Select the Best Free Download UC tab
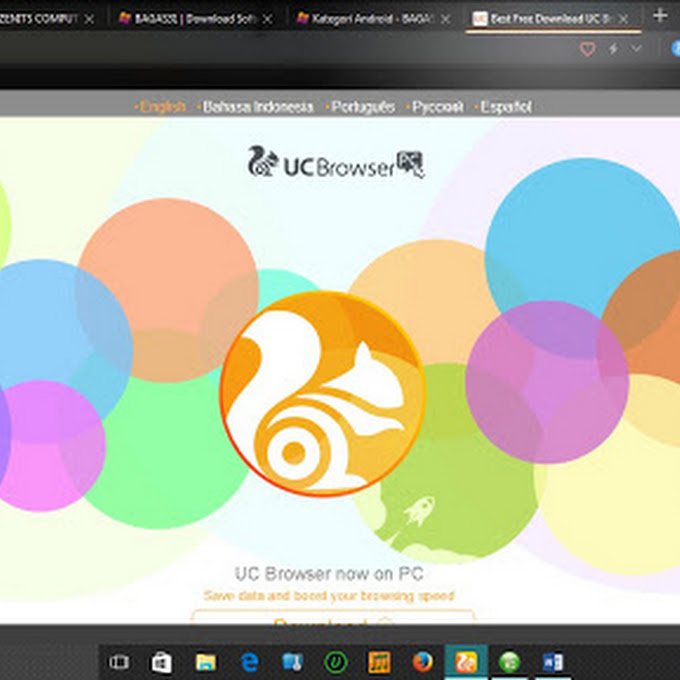Image resolution: width=680 pixels, height=680 pixels. point(551,19)
